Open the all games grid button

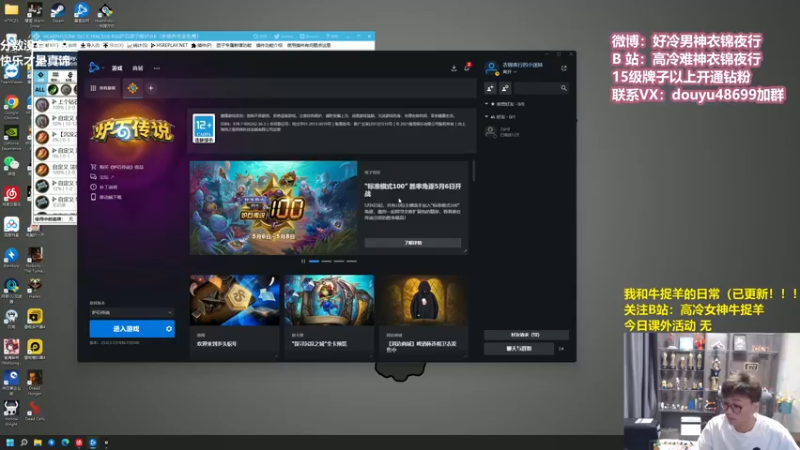point(104,88)
